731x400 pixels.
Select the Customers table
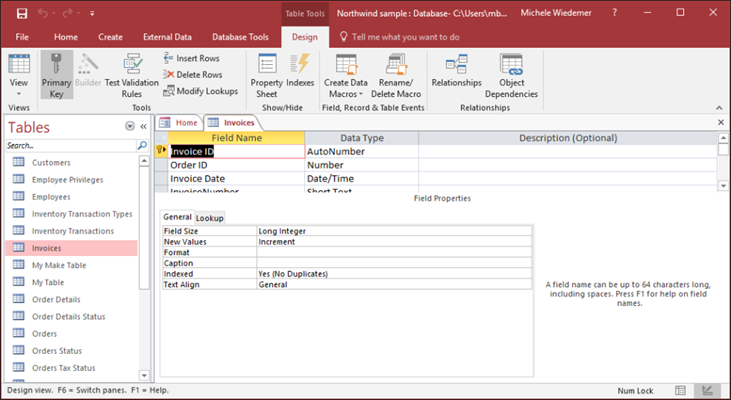(71, 162)
